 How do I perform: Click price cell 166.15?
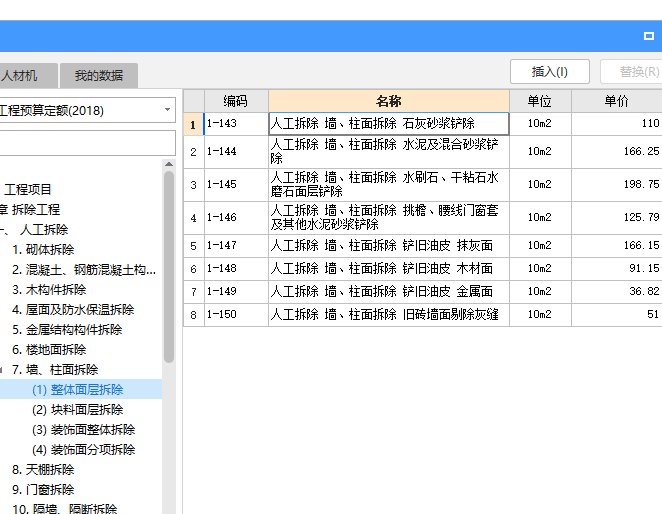[617, 245]
